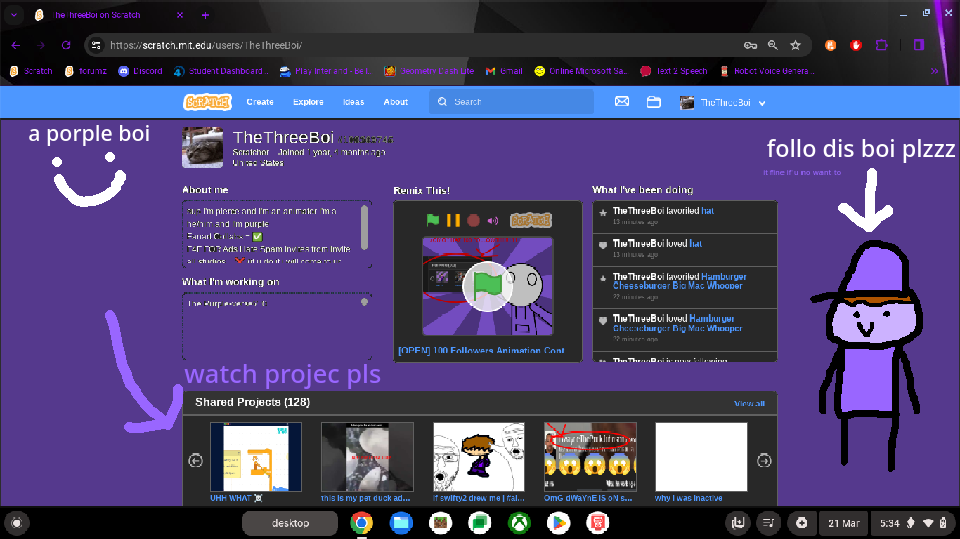Click the Scratch logo in navbar
This screenshot has height=539, width=960.
208,102
